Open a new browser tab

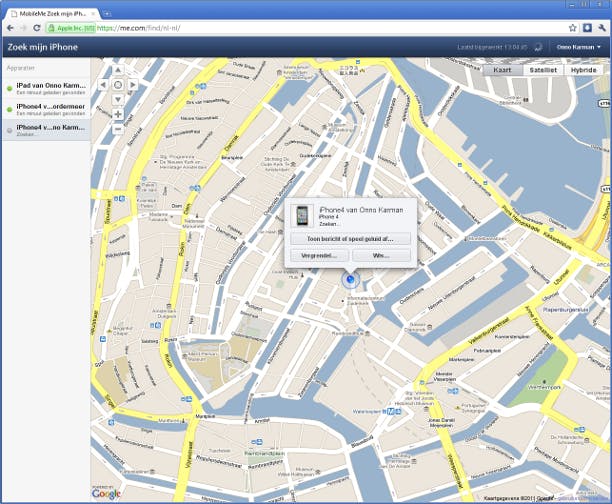107,14
